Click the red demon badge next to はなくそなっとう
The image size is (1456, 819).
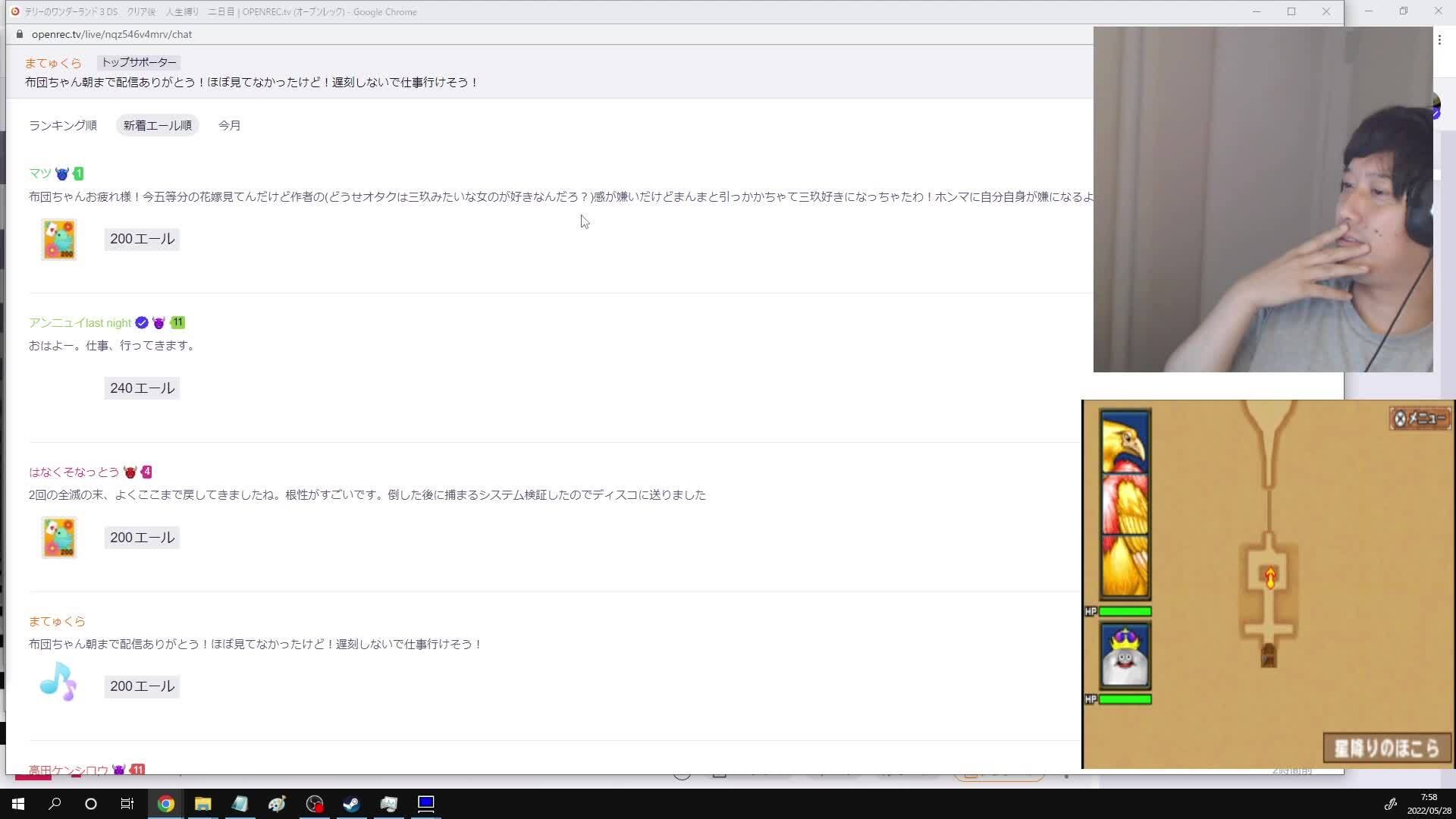130,472
